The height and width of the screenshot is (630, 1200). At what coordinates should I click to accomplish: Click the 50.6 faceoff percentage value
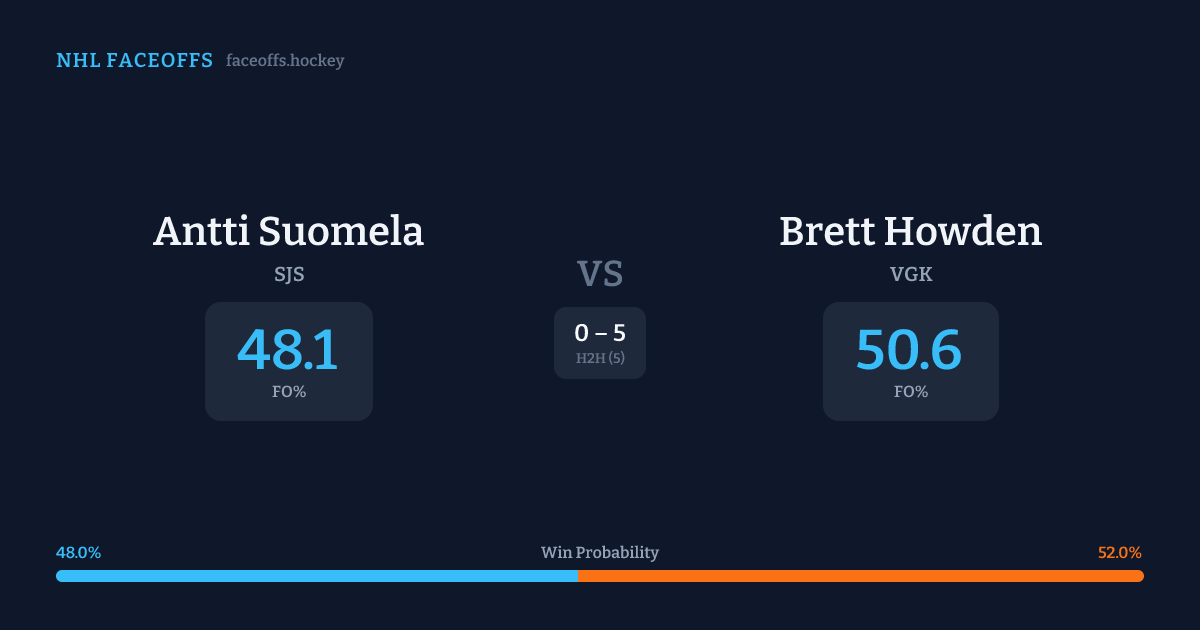point(909,349)
